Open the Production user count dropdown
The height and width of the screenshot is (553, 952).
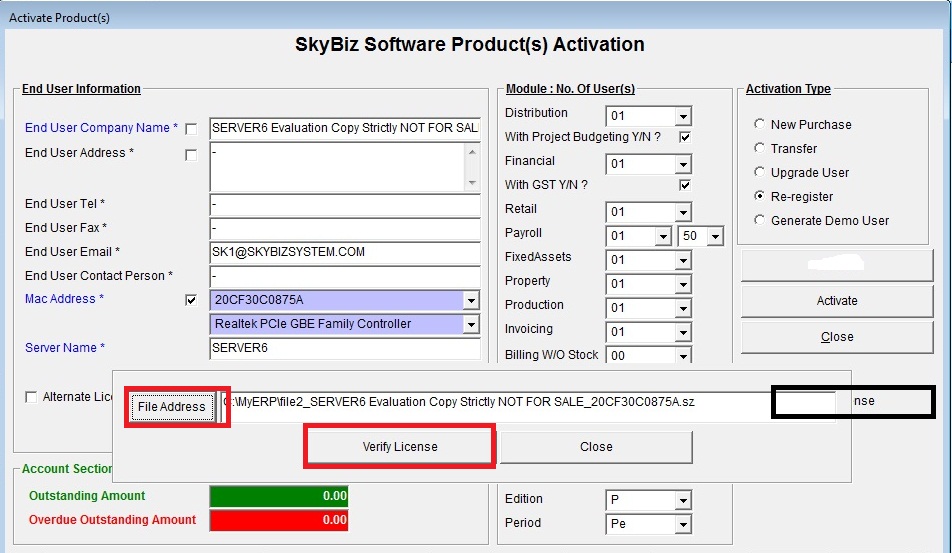point(683,308)
